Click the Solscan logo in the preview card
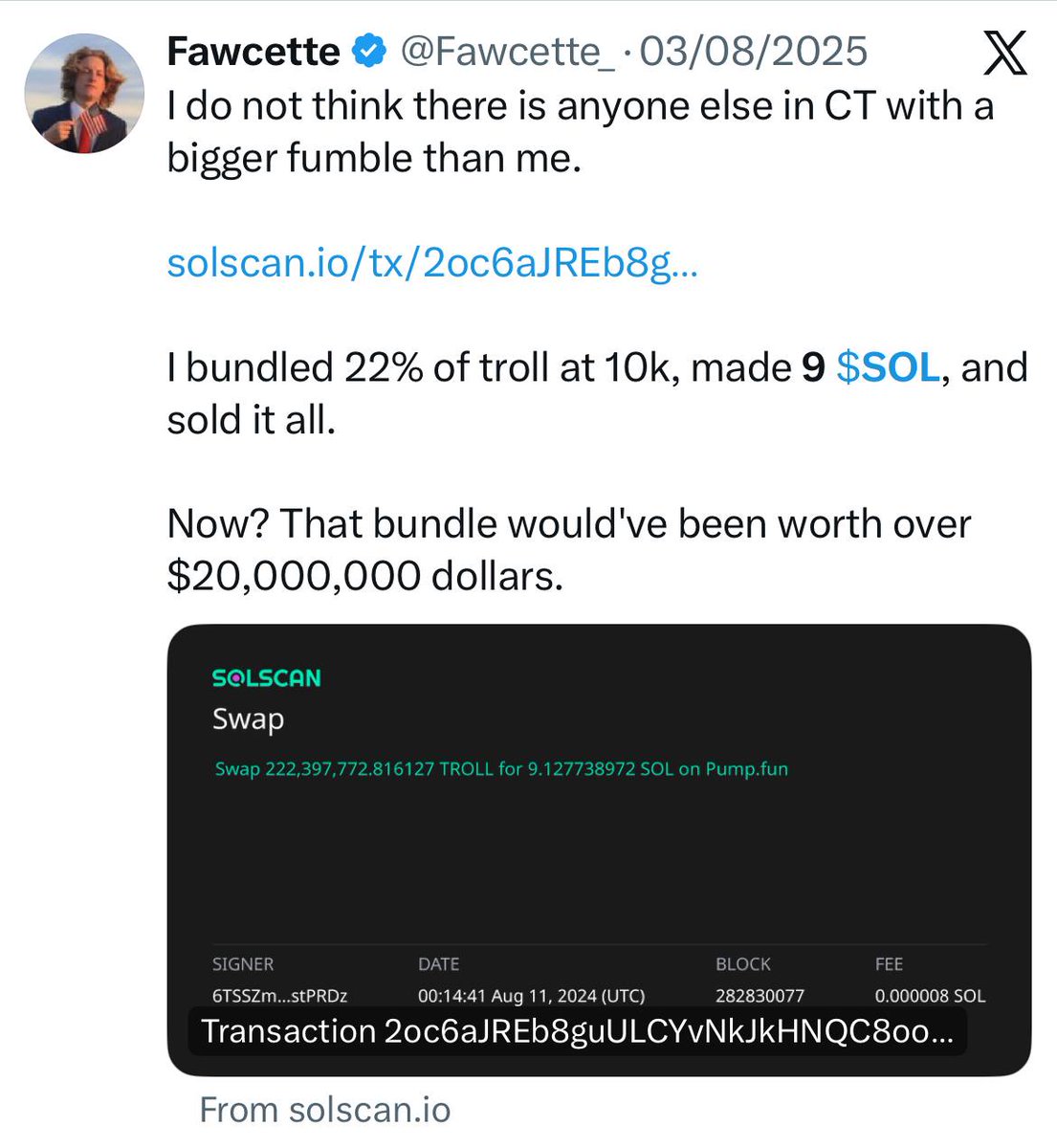1057x1148 pixels. (266, 678)
